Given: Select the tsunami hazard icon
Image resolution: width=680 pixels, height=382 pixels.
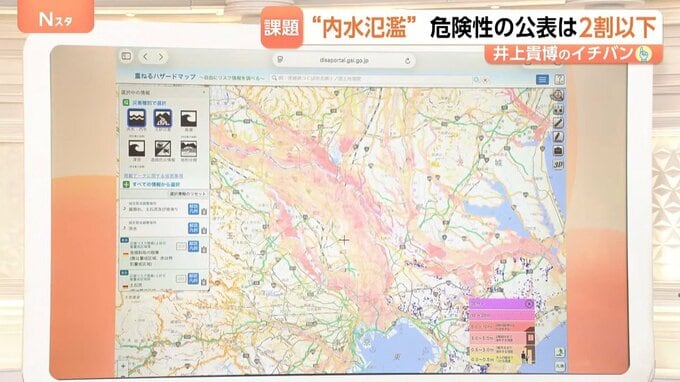Looking at the screenshot, I should (137, 148).
